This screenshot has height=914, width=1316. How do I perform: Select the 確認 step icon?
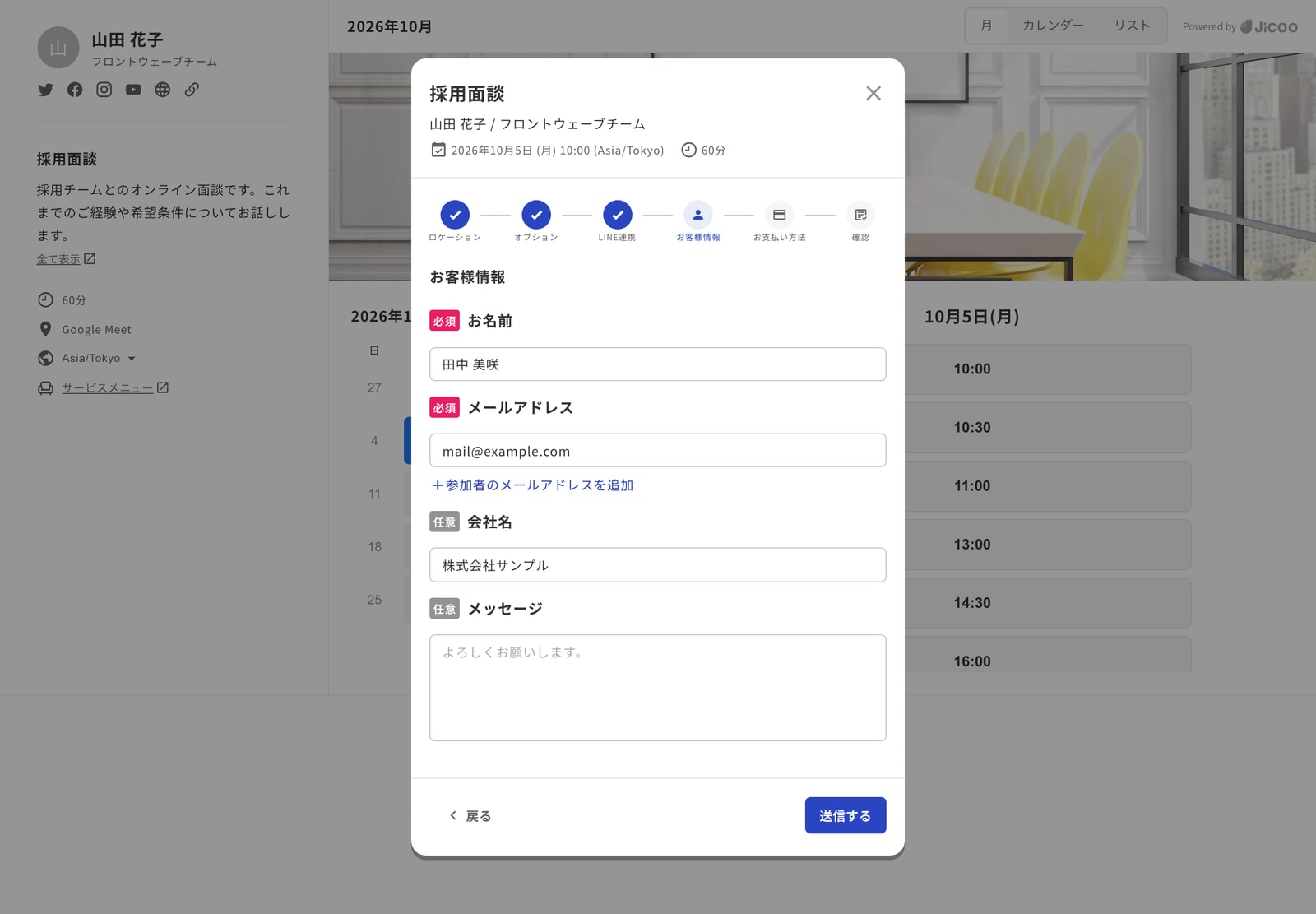coord(860,215)
